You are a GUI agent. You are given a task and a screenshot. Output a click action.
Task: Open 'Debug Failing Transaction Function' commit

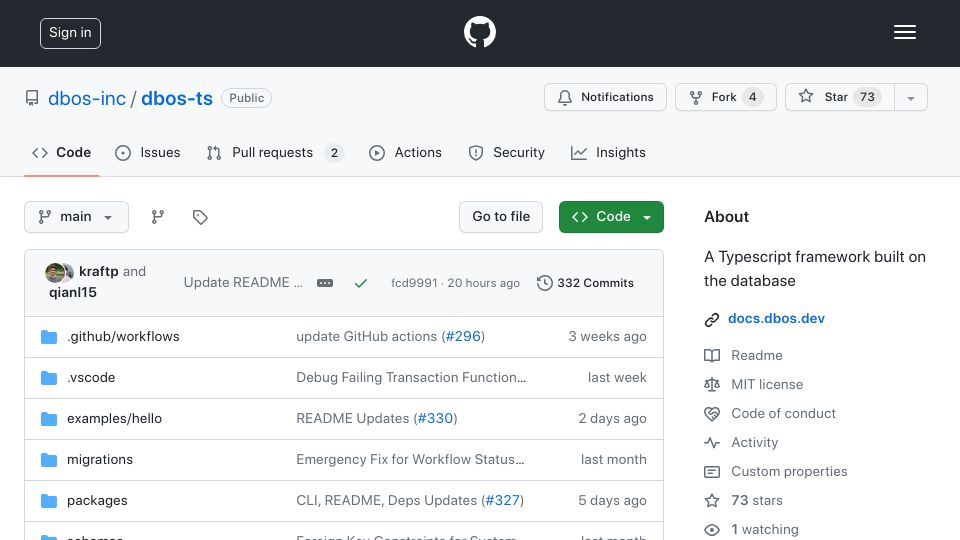click(x=411, y=377)
